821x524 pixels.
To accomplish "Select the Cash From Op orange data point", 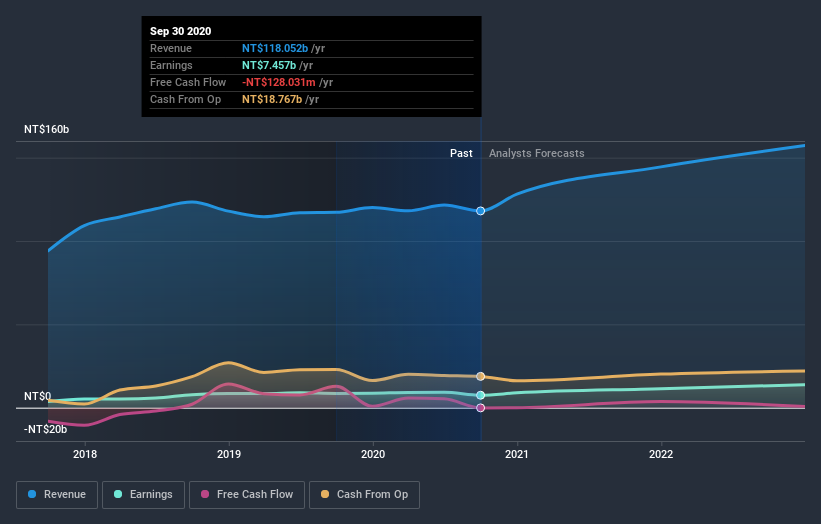I will click(480, 376).
